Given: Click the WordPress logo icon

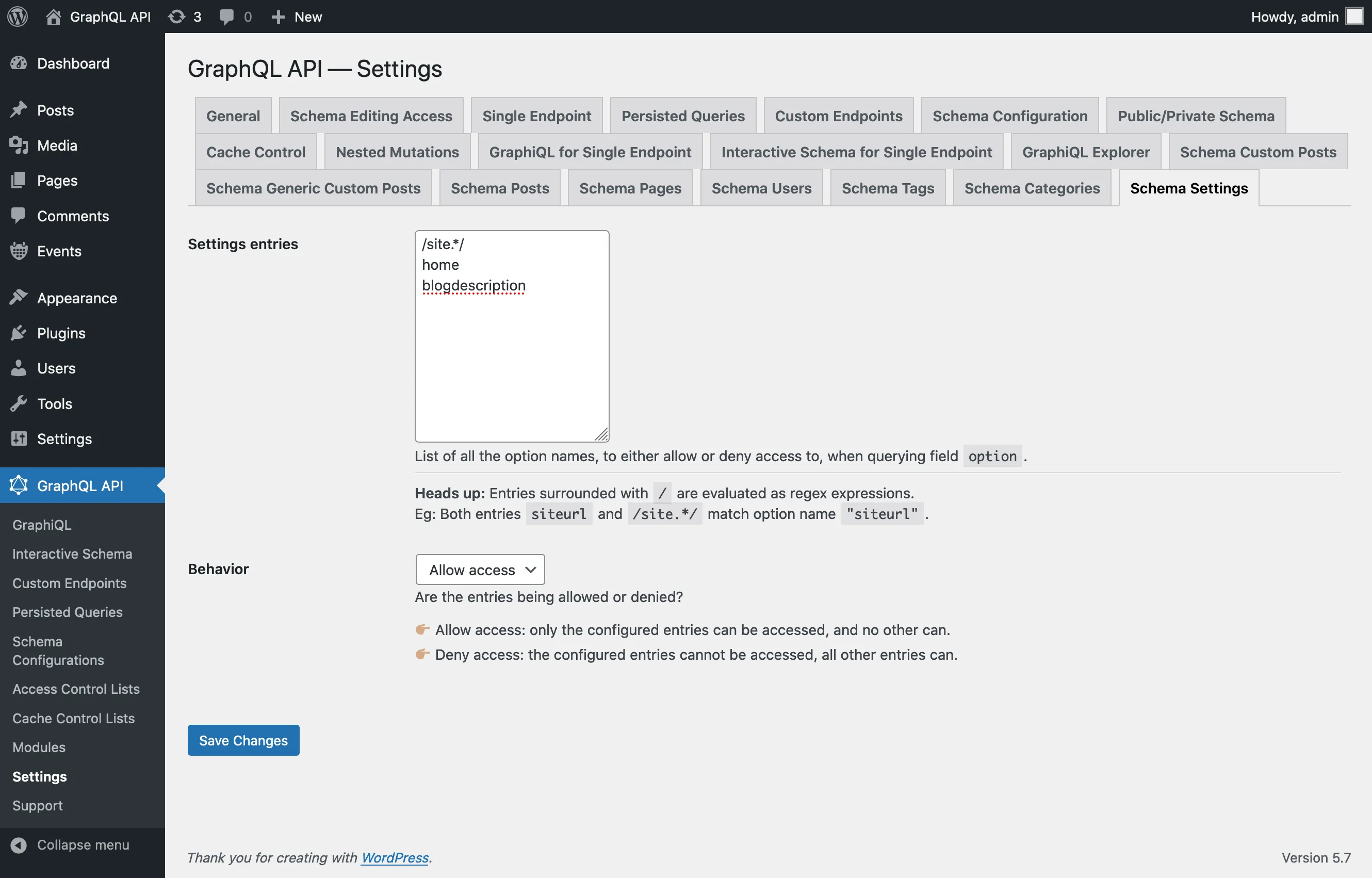Looking at the screenshot, I should 18,17.
